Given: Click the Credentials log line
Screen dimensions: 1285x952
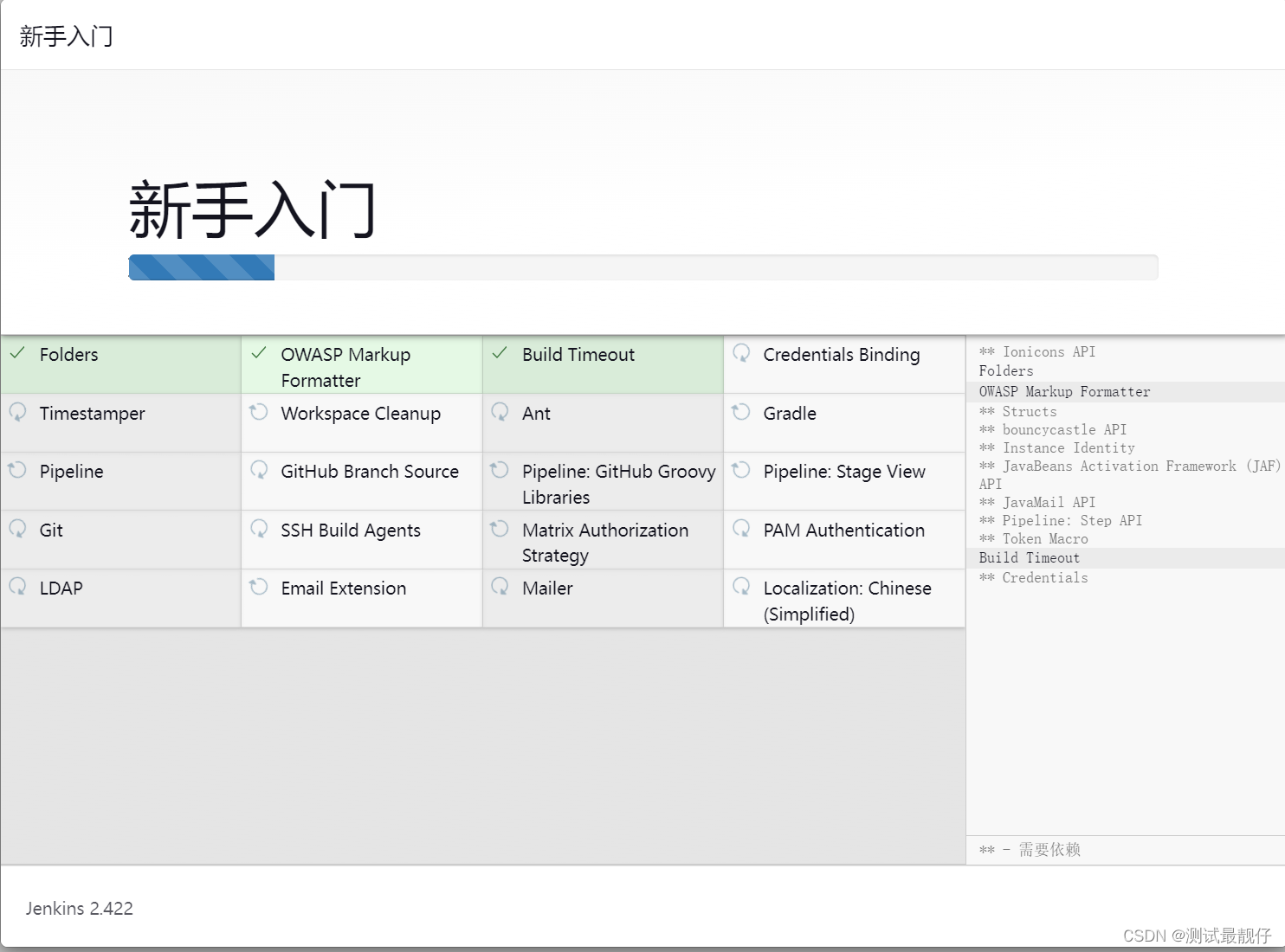Looking at the screenshot, I should pyautogui.click(x=1034, y=578).
